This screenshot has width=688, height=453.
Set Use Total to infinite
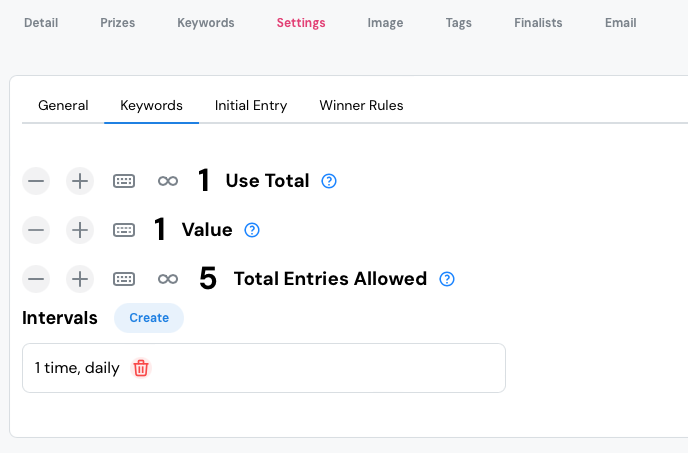[168, 181]
